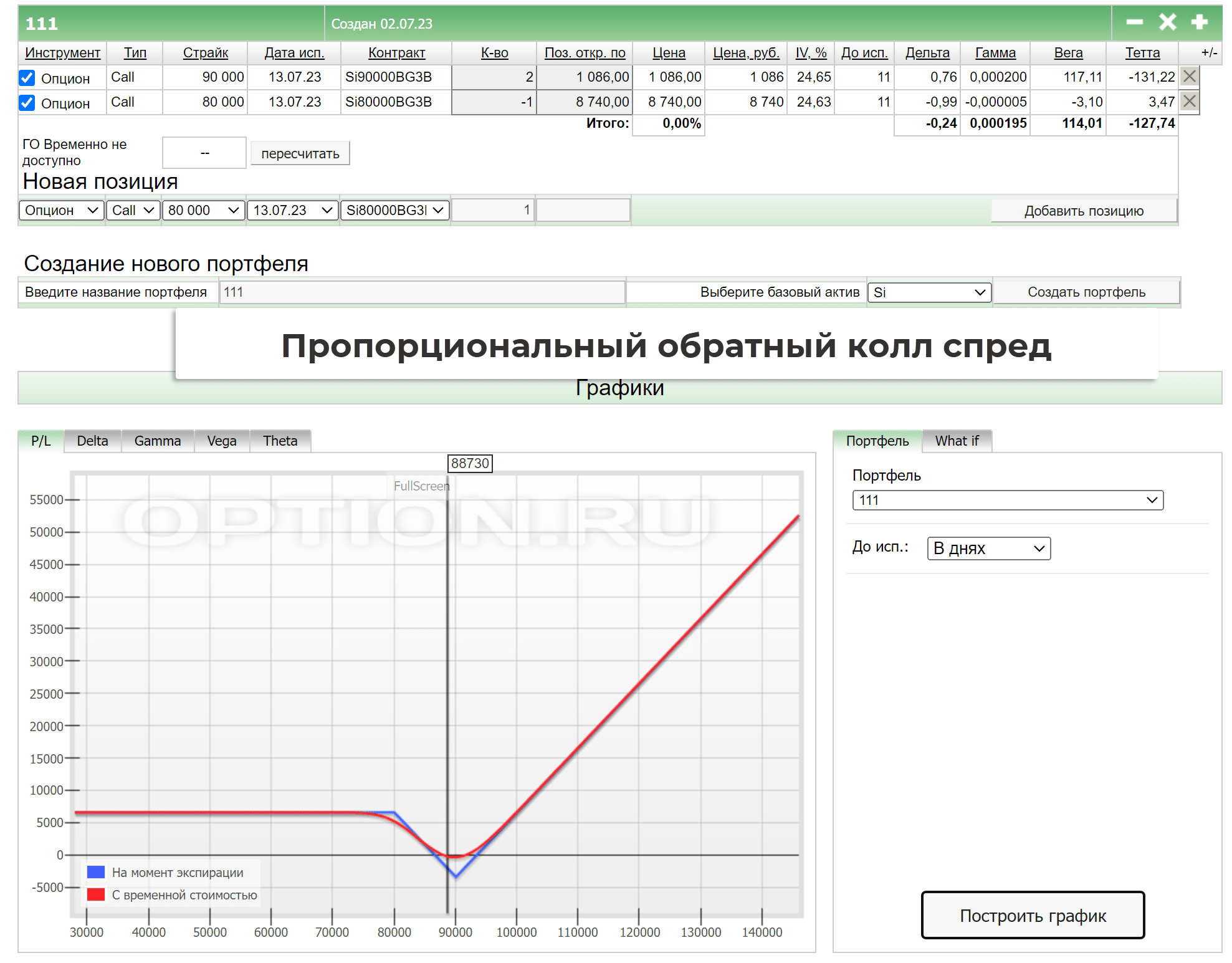Click the minus icon in portfolio header

(1134, 22)
